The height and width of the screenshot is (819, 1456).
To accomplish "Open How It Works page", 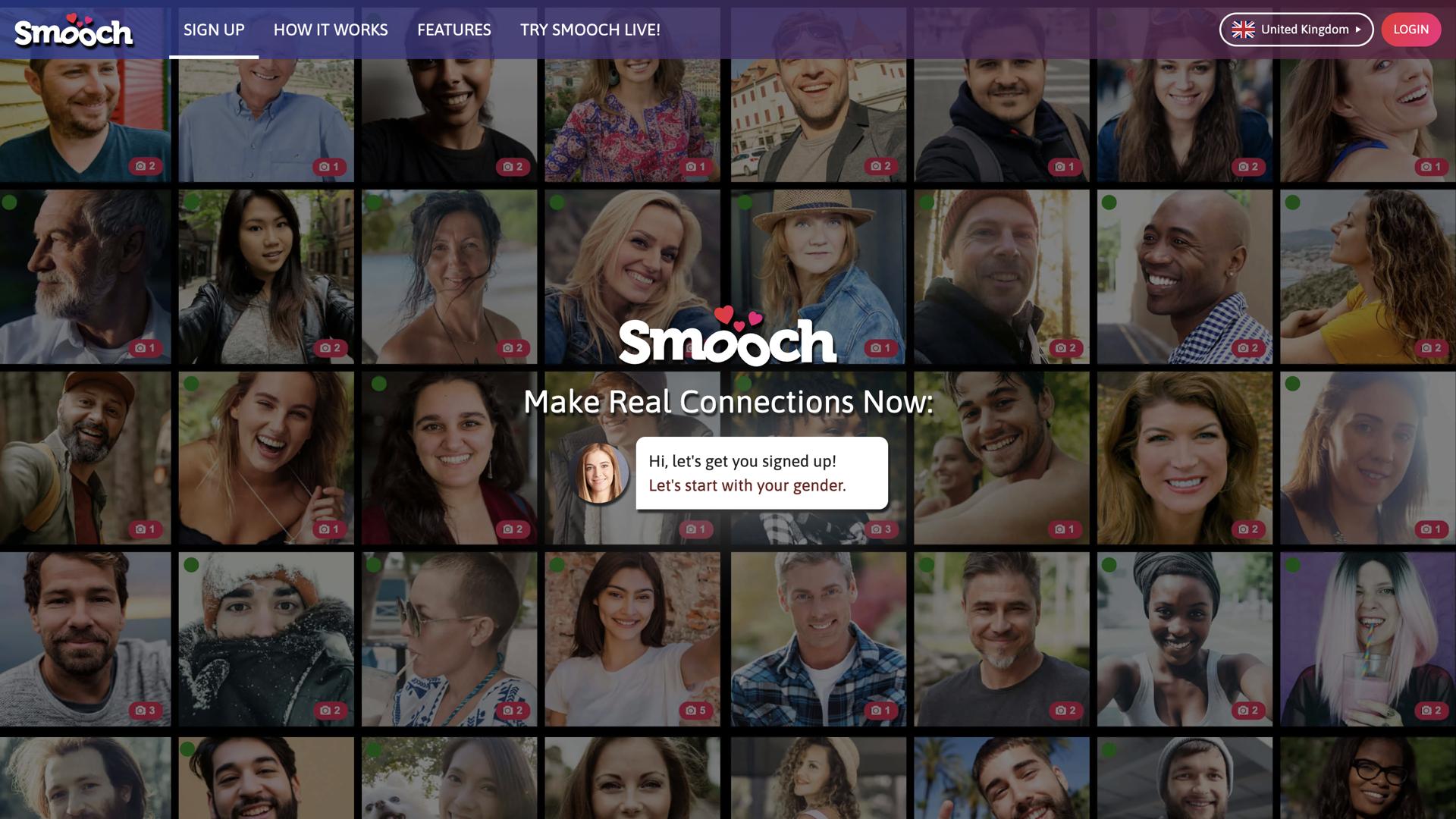I will coord(331,30).
